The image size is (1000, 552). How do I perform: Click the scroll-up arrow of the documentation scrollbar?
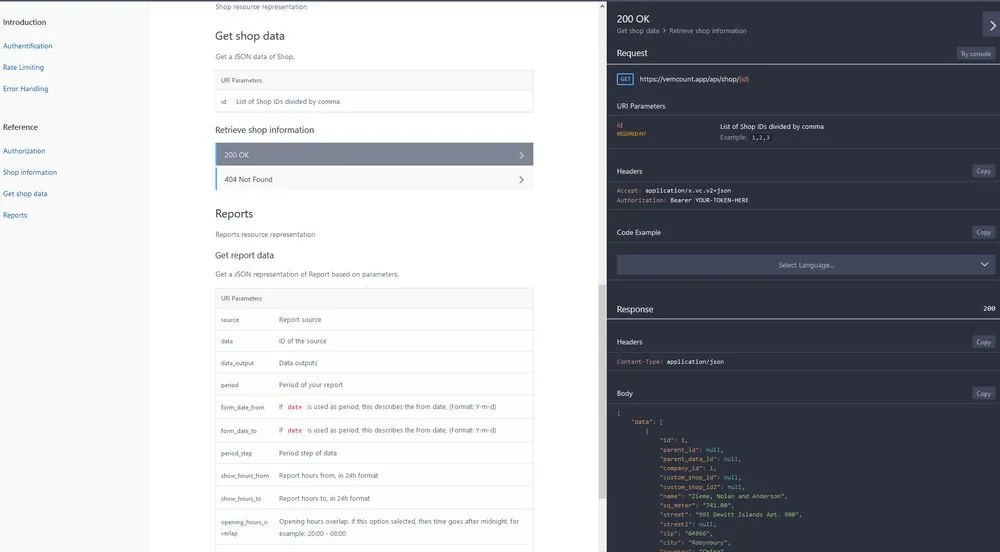(x=602, y=6)
